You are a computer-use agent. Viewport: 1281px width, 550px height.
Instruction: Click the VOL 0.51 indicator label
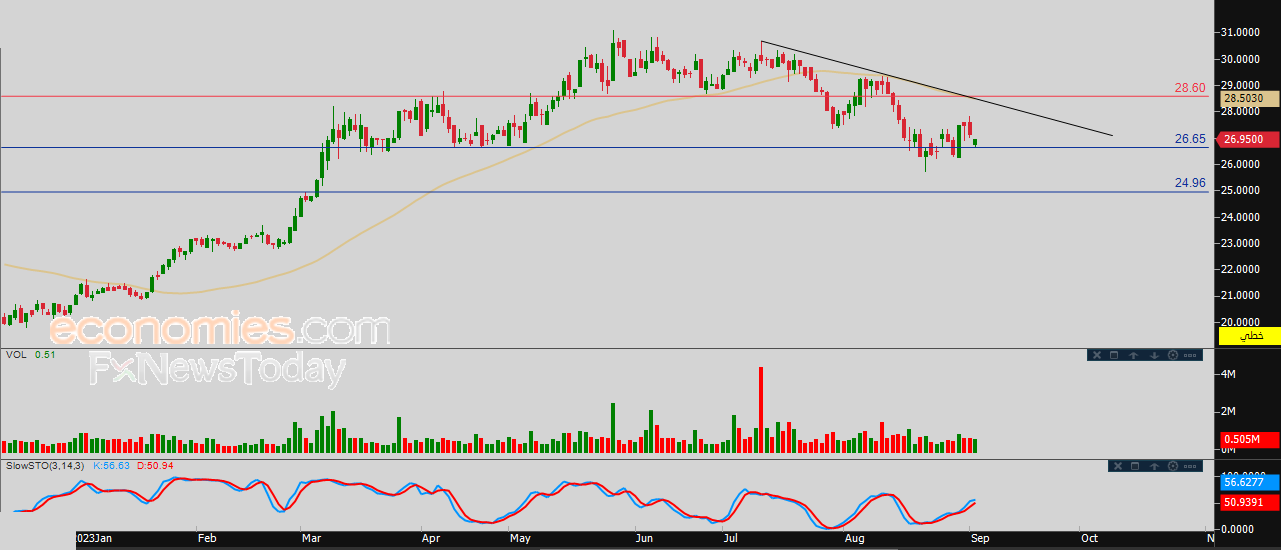pyautogui.click(x=30, y=355)
